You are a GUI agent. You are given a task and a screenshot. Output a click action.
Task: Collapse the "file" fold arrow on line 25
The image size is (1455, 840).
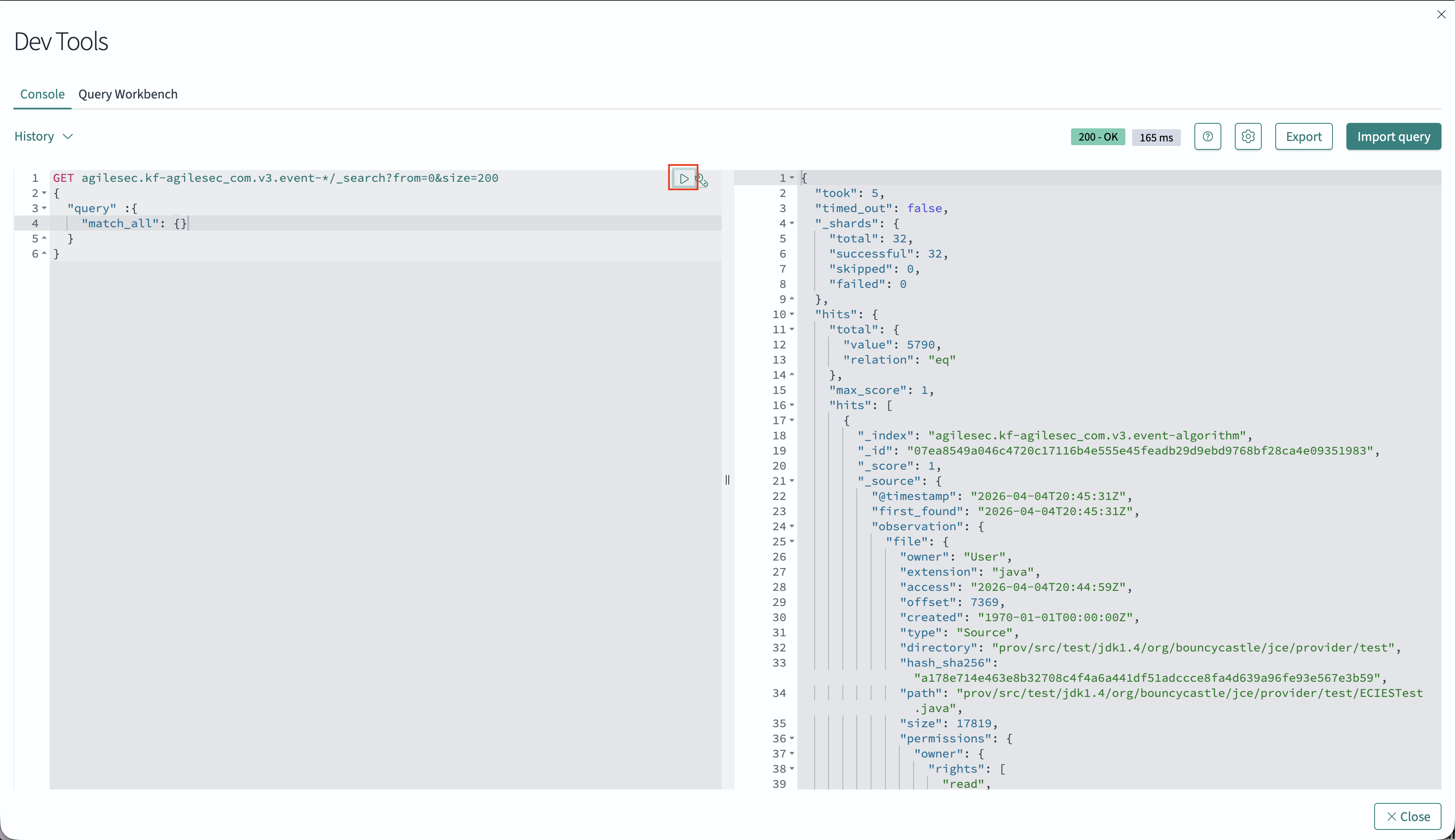pos(792,541)
